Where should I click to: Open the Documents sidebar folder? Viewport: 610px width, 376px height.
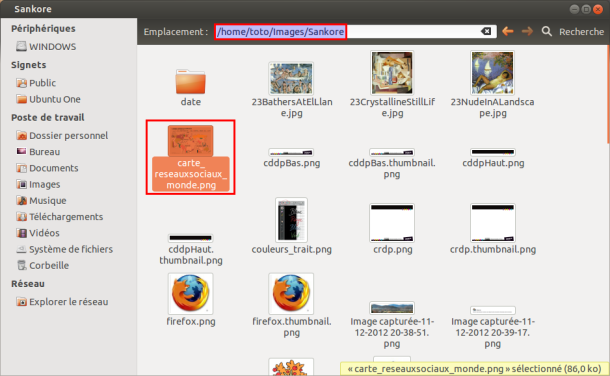click(47, 168)
